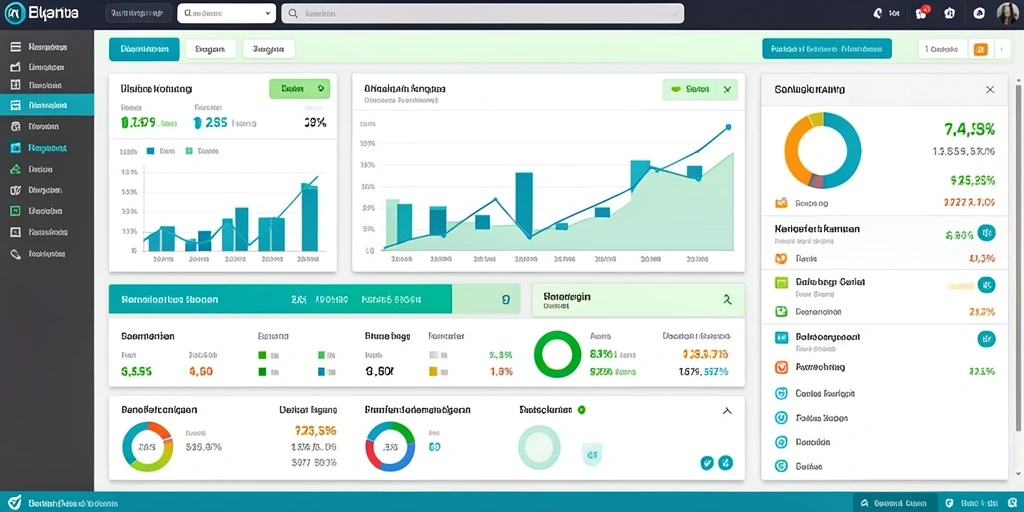Click the wrench icon at sidebar bottom
This screenshot has height=512, width=1024.
(x=16, y=254)
